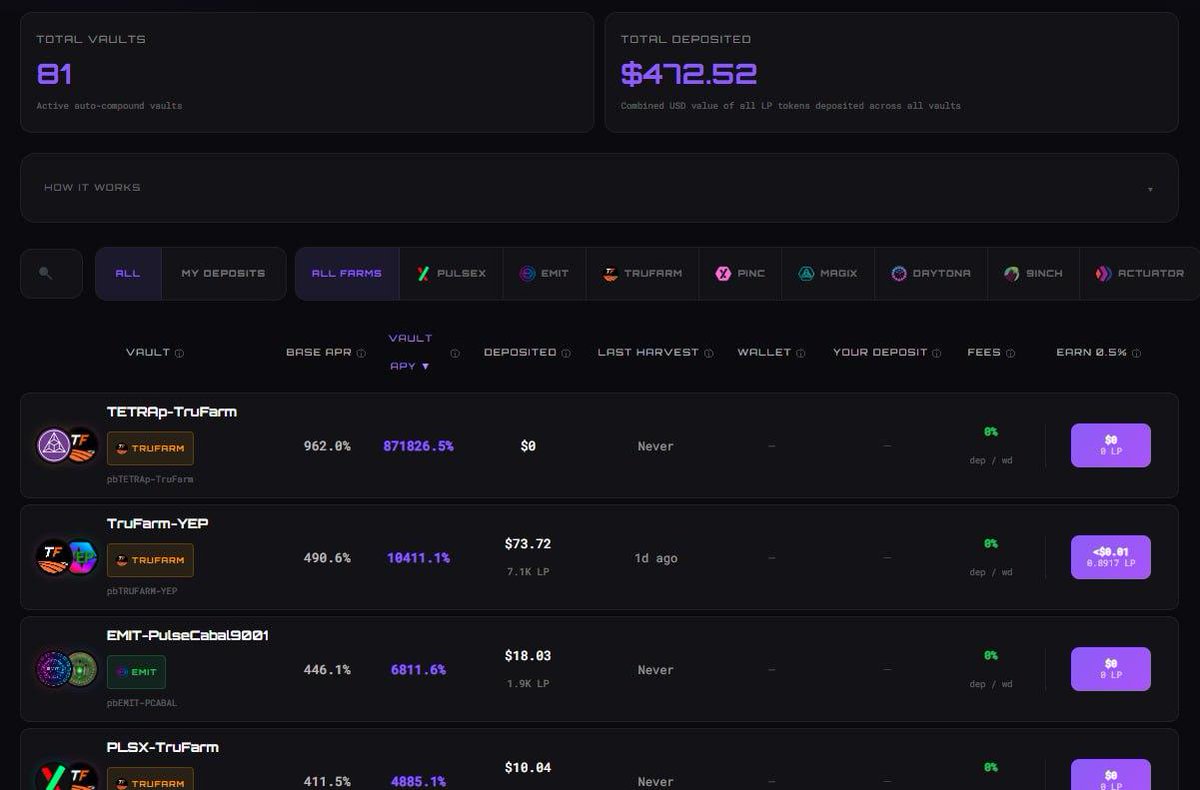Filter vaults by Actuator farm
This screenshot has width=1200, height=790.
coord(1139,273)
